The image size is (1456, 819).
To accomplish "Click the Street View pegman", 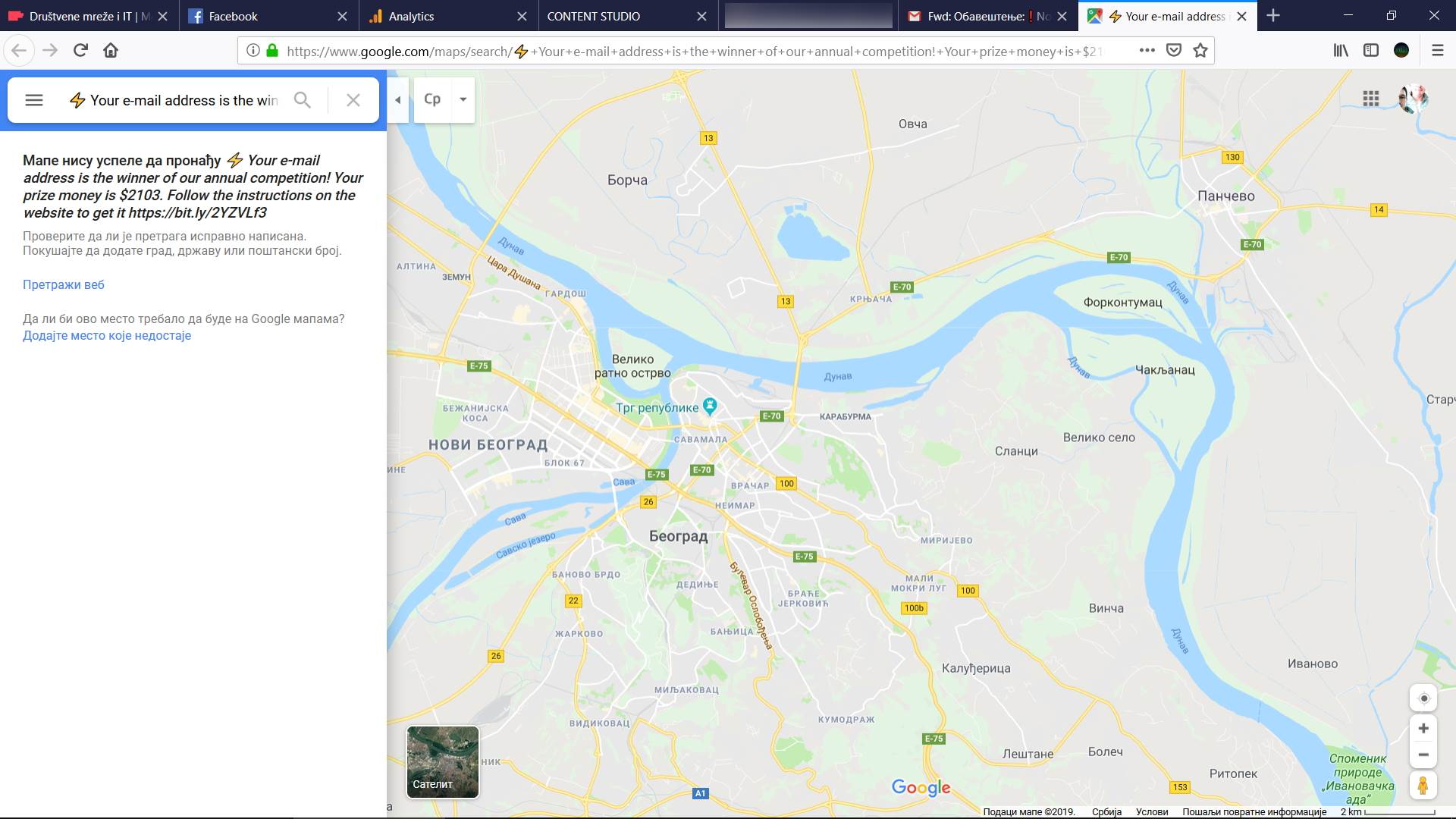I will [1423, 786].
